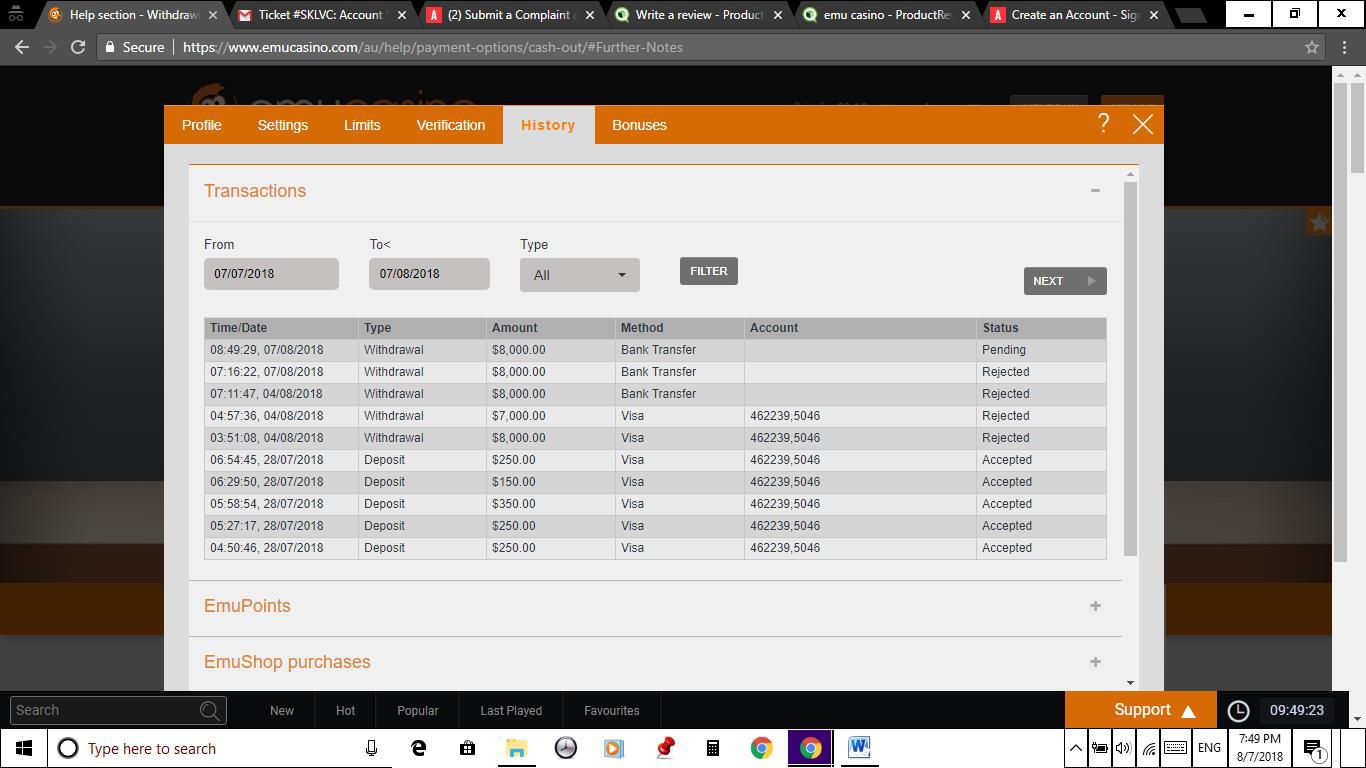
Task: Open the Profile tab
Action: tap(202, 125)
